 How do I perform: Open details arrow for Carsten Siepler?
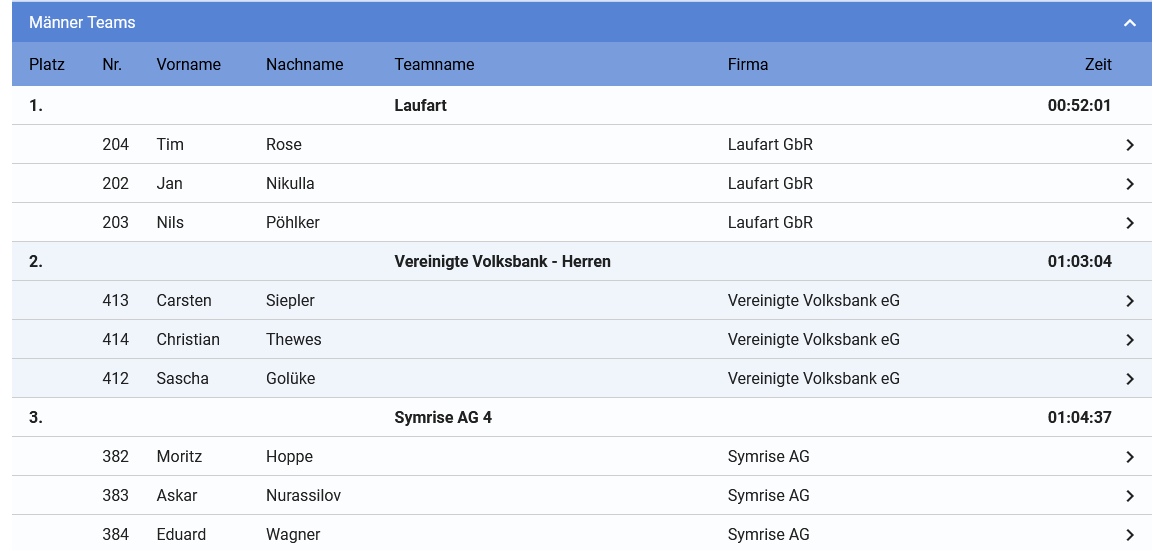click(x=1129, y=301)
